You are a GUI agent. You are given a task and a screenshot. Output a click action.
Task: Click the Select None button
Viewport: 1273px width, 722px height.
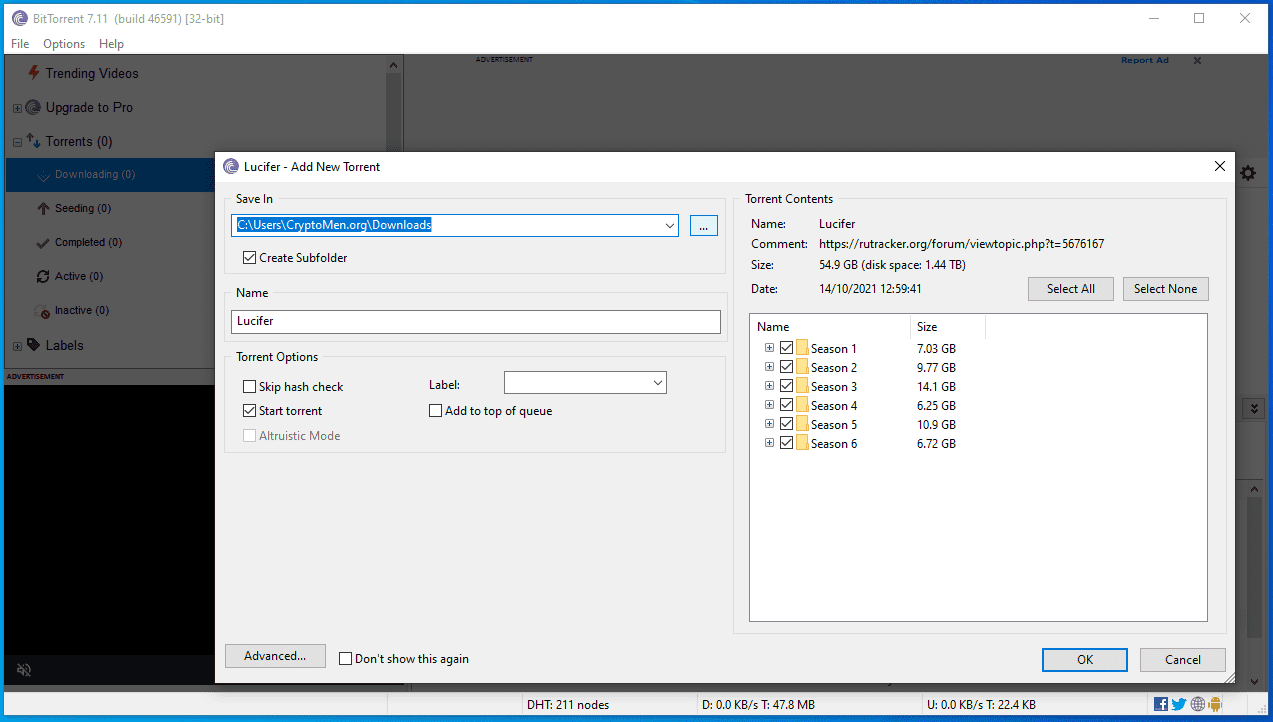click(1165, 289)
